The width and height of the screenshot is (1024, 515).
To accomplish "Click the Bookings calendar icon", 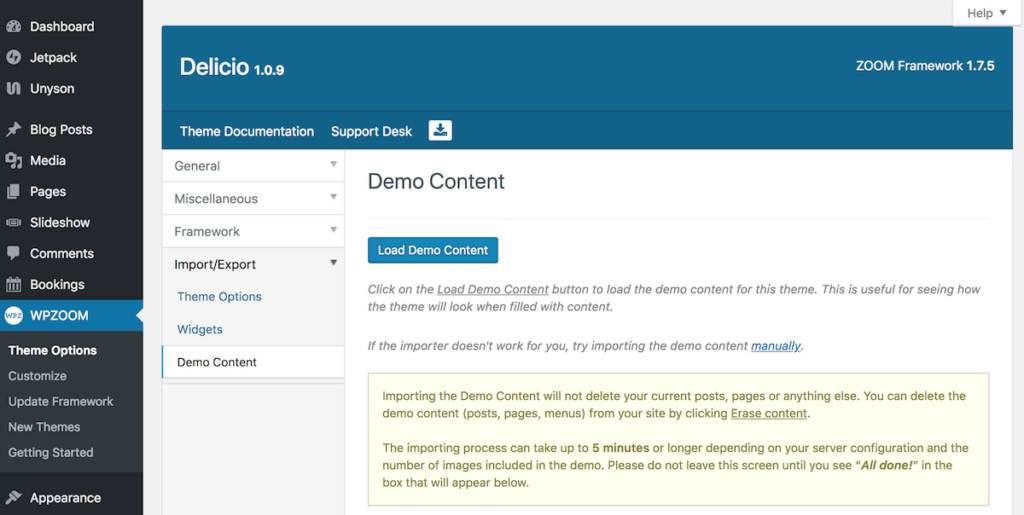I will [13, 285].
